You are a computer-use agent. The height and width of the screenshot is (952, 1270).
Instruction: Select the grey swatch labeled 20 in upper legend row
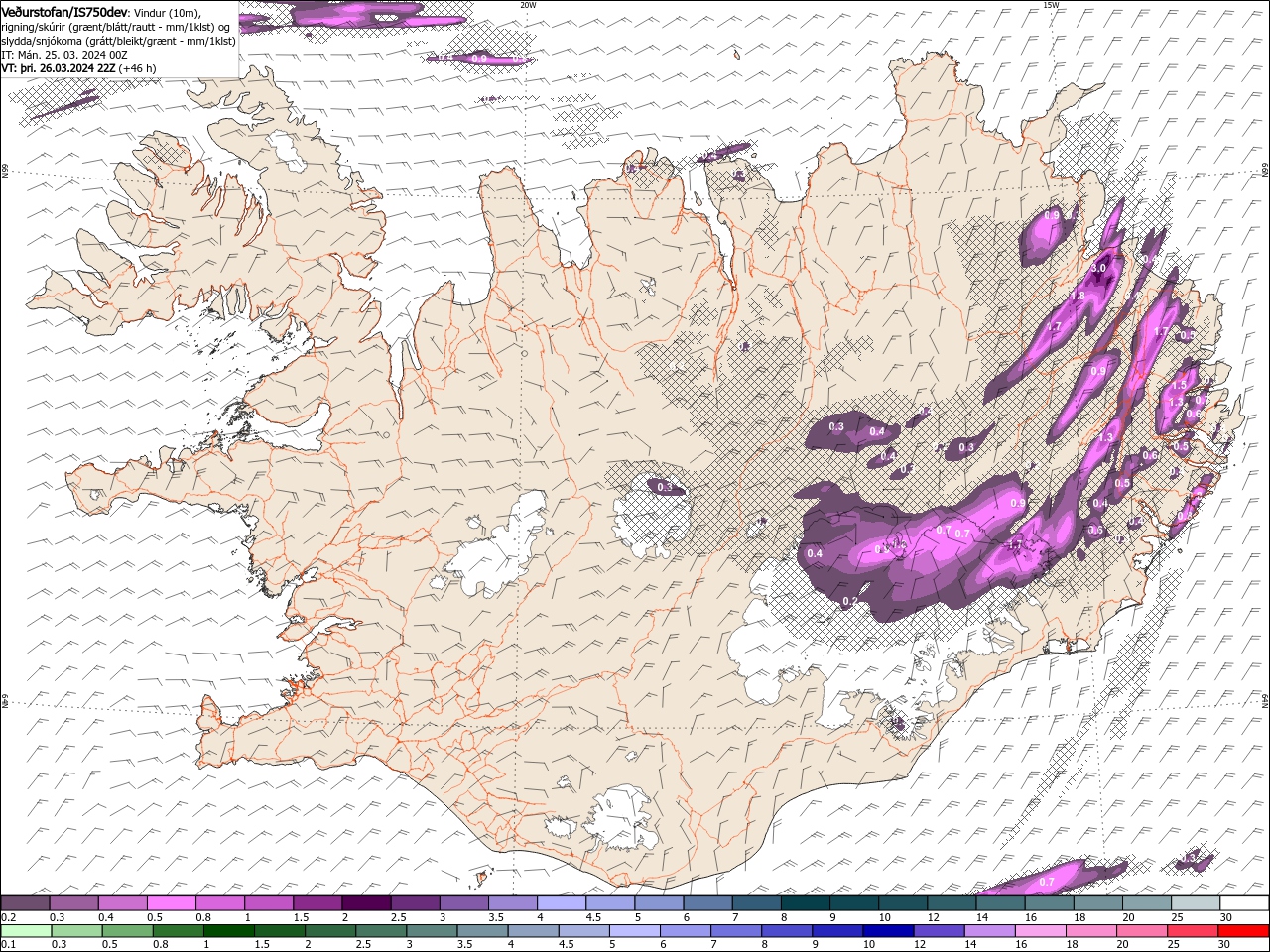(x=1147, y=903)
